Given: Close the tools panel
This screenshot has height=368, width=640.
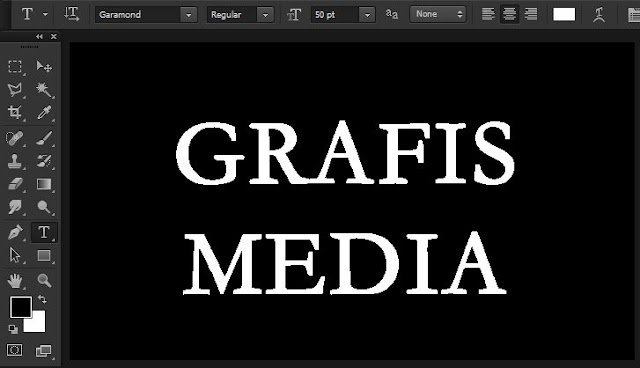Looking at the screenshot, I should 53,37.
